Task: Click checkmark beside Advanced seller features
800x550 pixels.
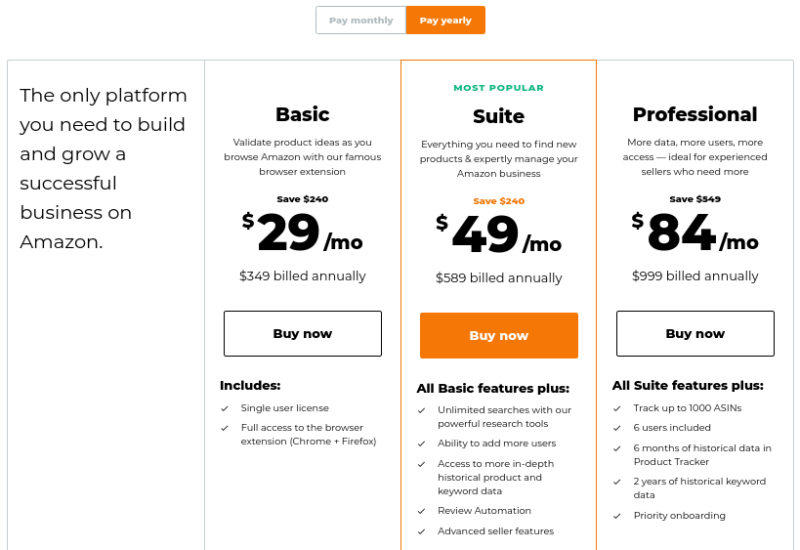Action: tap(421, 532)
